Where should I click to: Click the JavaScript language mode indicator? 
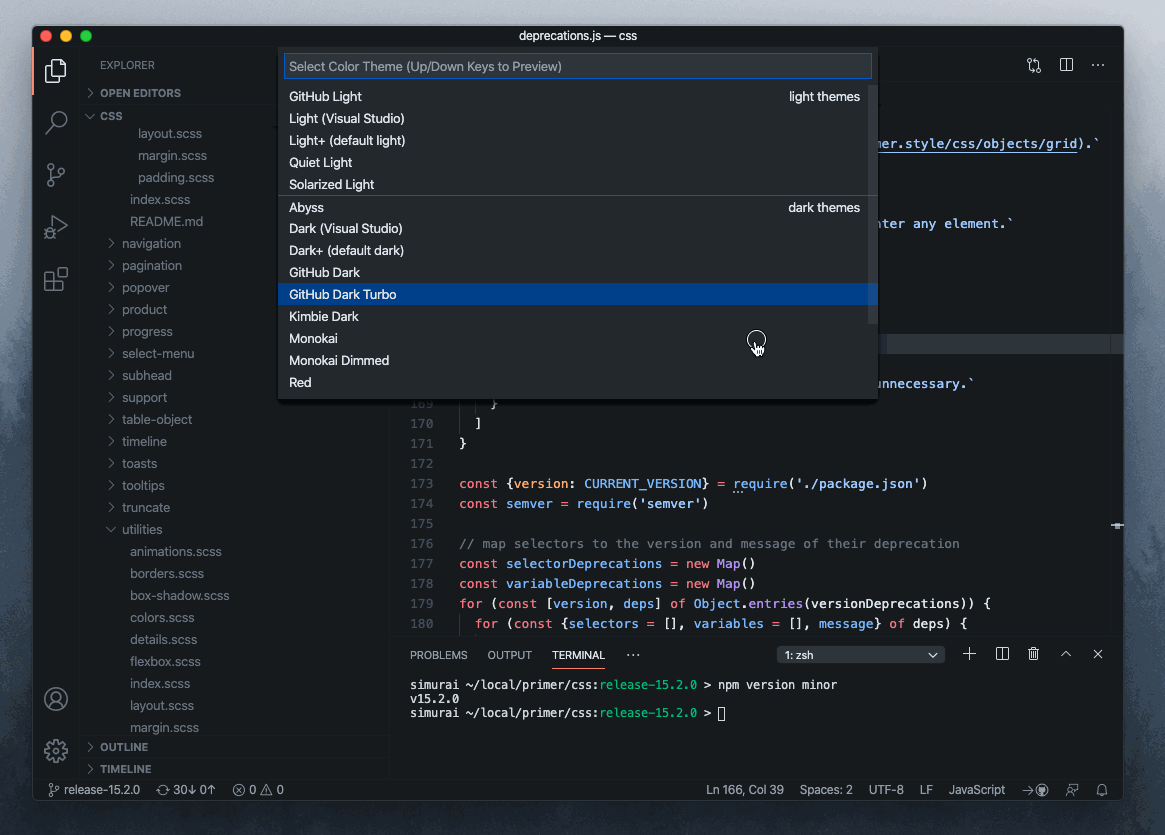[x=976, y=790]
